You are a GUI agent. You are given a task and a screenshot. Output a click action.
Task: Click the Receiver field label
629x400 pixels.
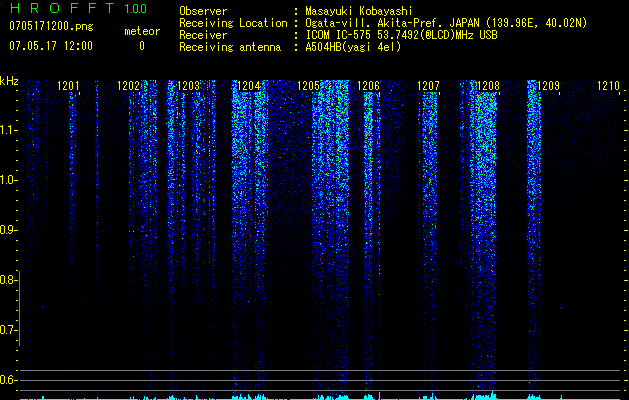coord(203,35)
